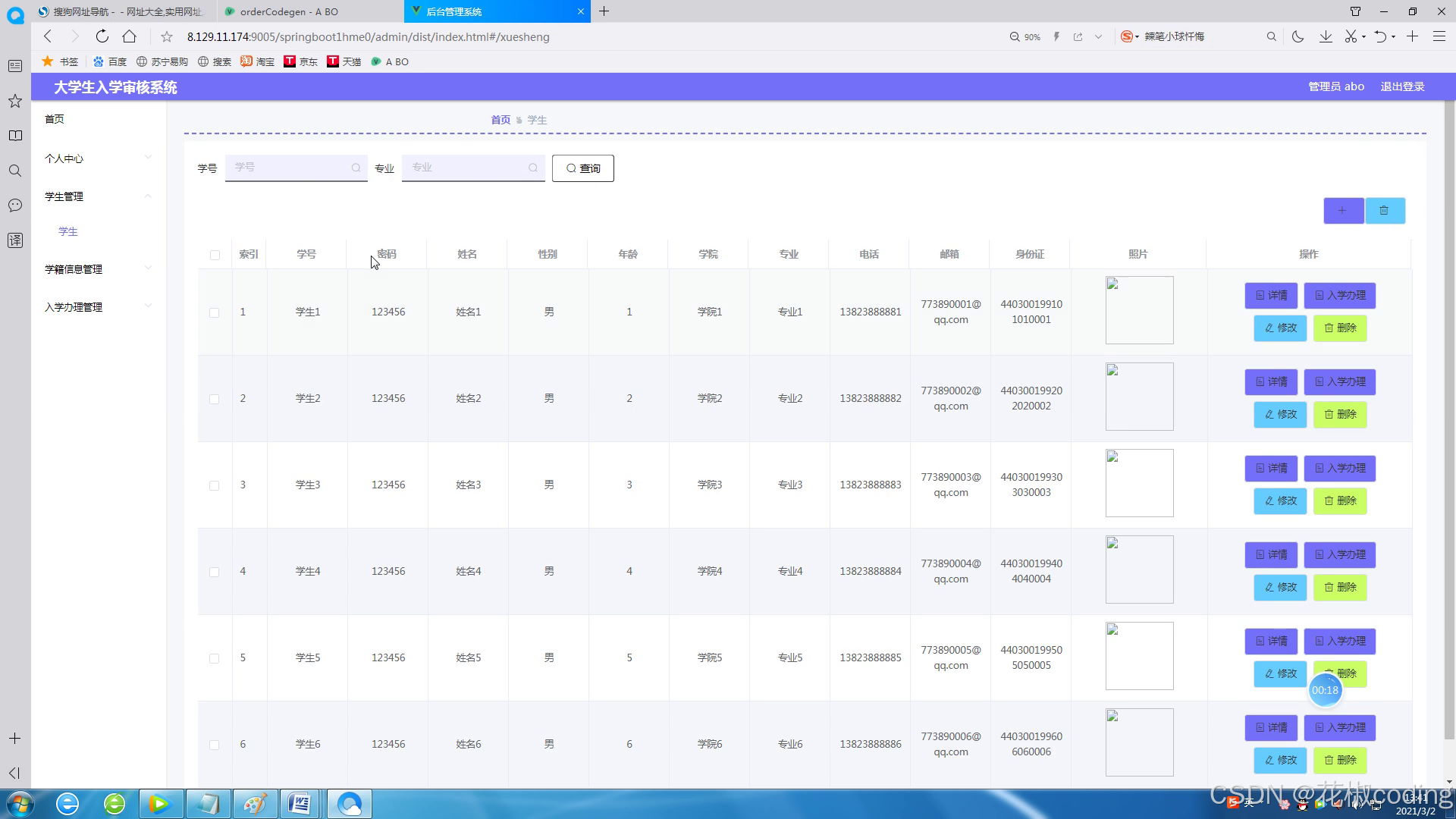This screenshot has height=819, width=1456.
Task: Open the browser downloads icon
Action: coord(1326,36)
